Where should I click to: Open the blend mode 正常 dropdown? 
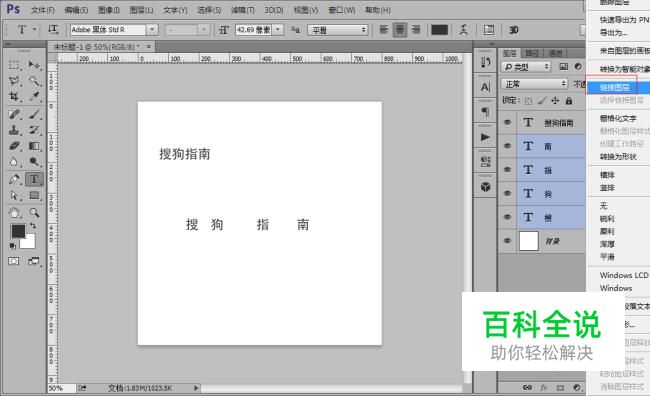534,84
